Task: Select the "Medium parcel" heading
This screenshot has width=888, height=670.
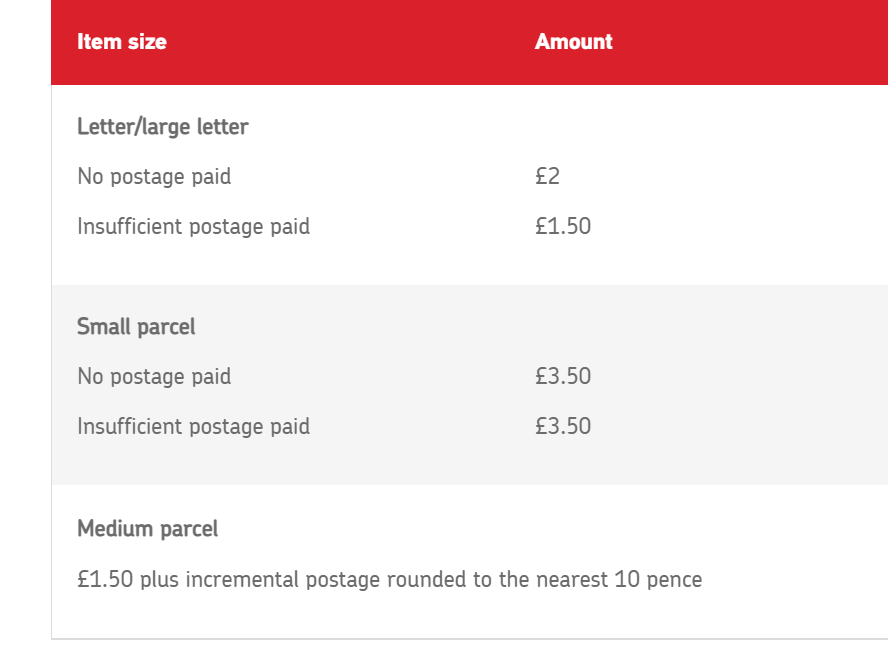Action: pos(147,529)
